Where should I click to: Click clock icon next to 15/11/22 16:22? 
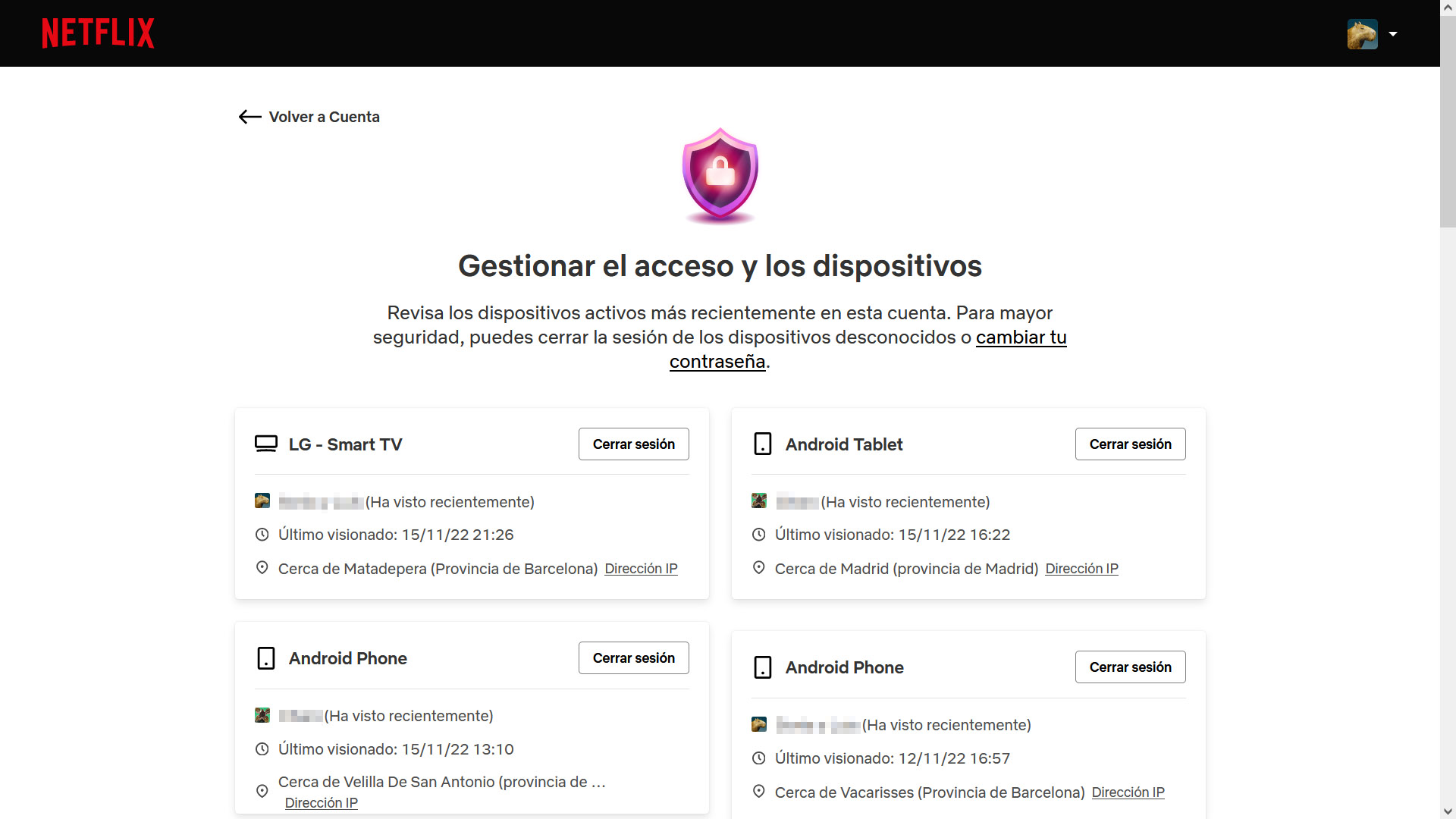759,535
